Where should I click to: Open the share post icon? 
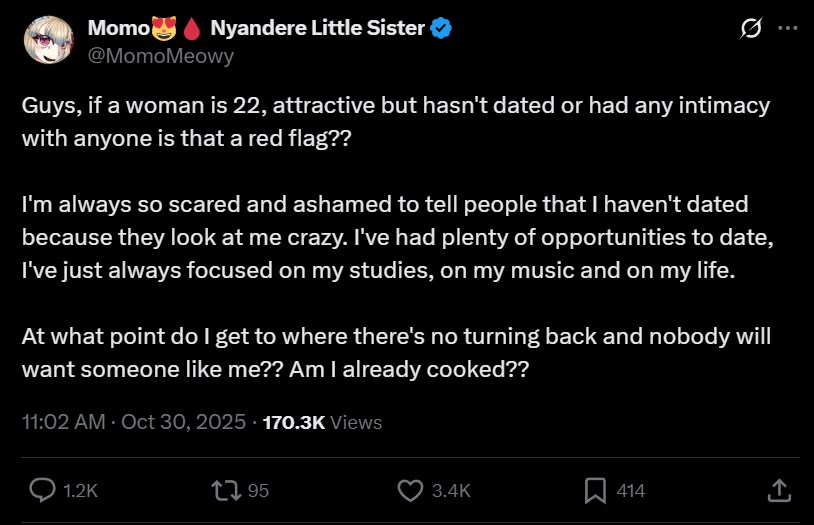point(779,490)
